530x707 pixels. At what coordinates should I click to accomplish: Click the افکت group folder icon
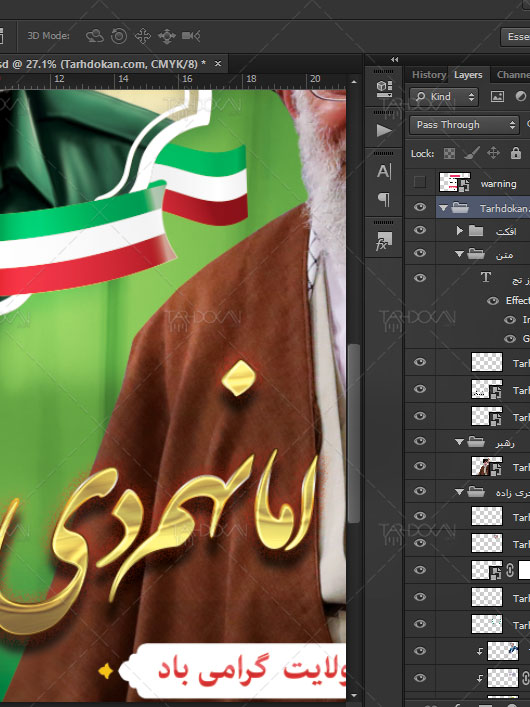[x=476, y=231]
